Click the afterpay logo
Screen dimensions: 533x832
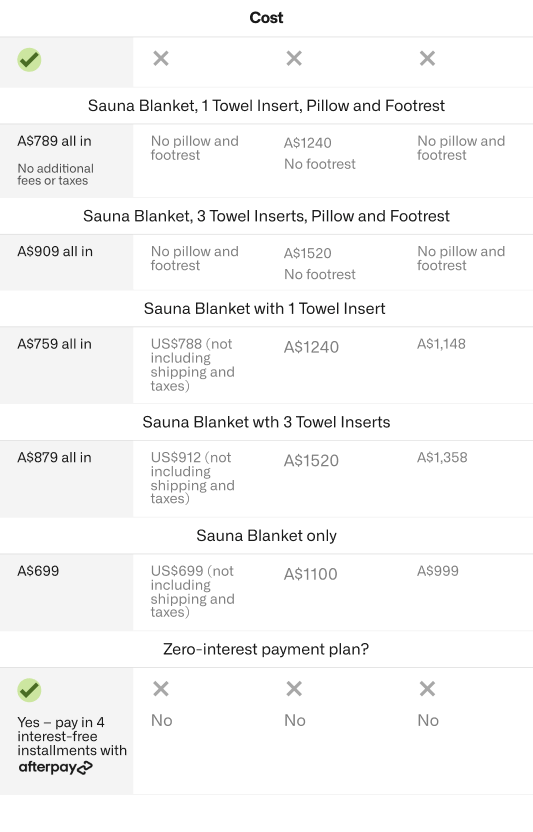[x=55, y=767]
